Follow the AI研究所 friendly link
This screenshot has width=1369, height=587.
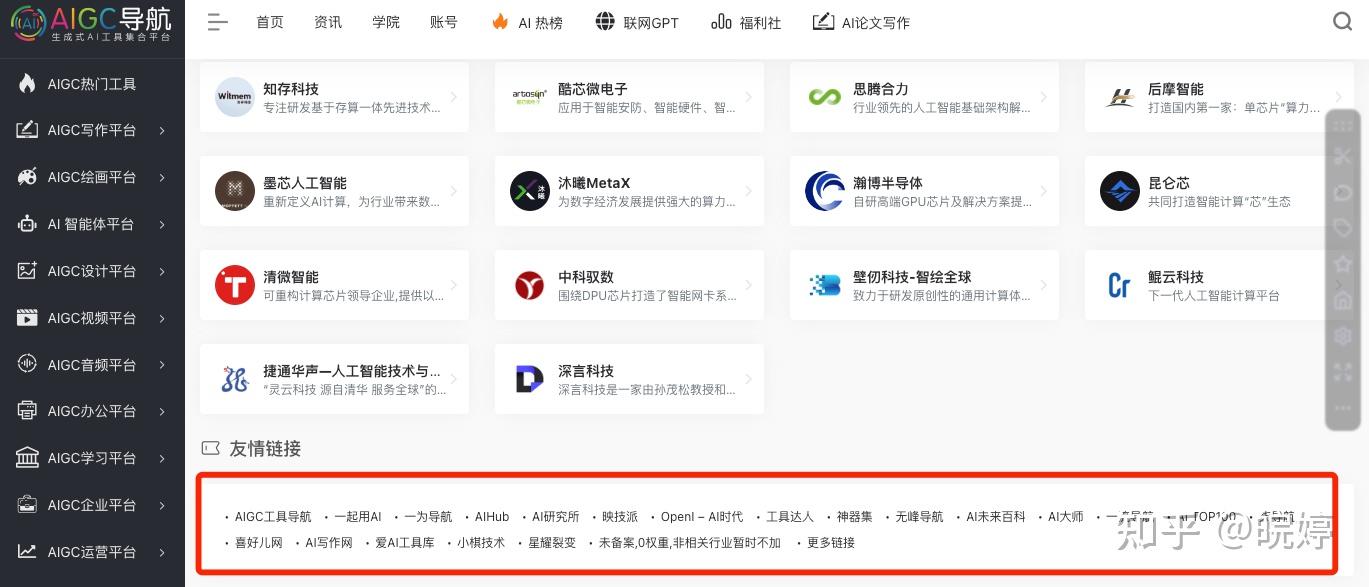[x=555, y=517]
